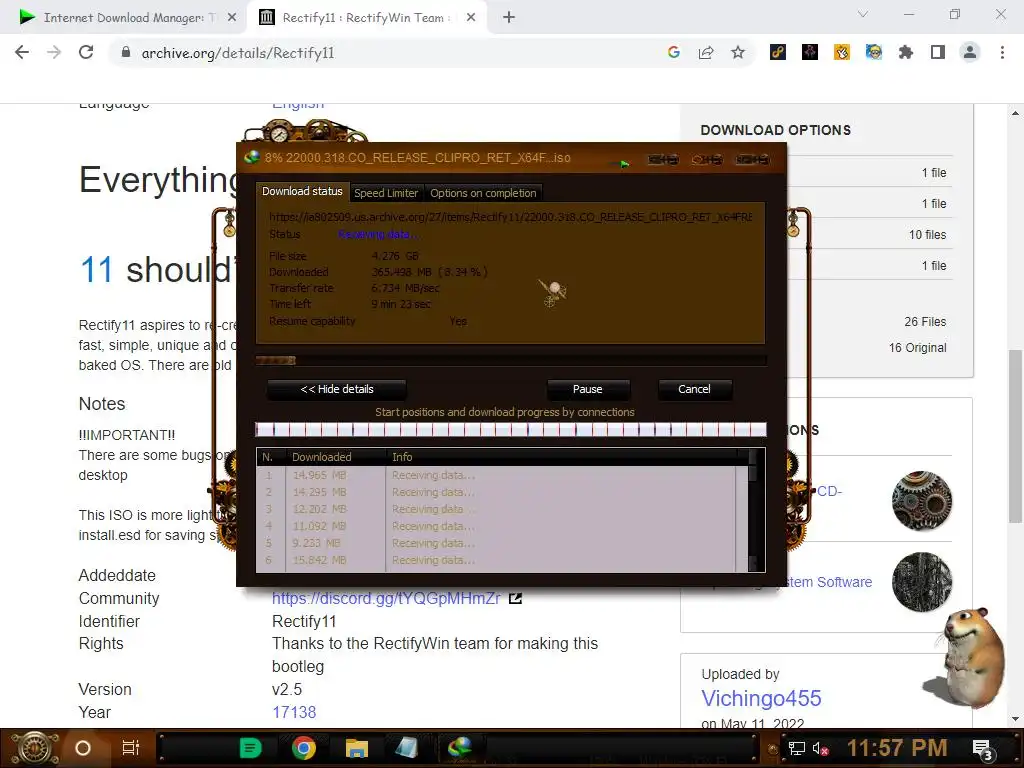Open Task View on taskbar
The width and height of the screenshot is (1024, 768).
[x=131, y=748]
